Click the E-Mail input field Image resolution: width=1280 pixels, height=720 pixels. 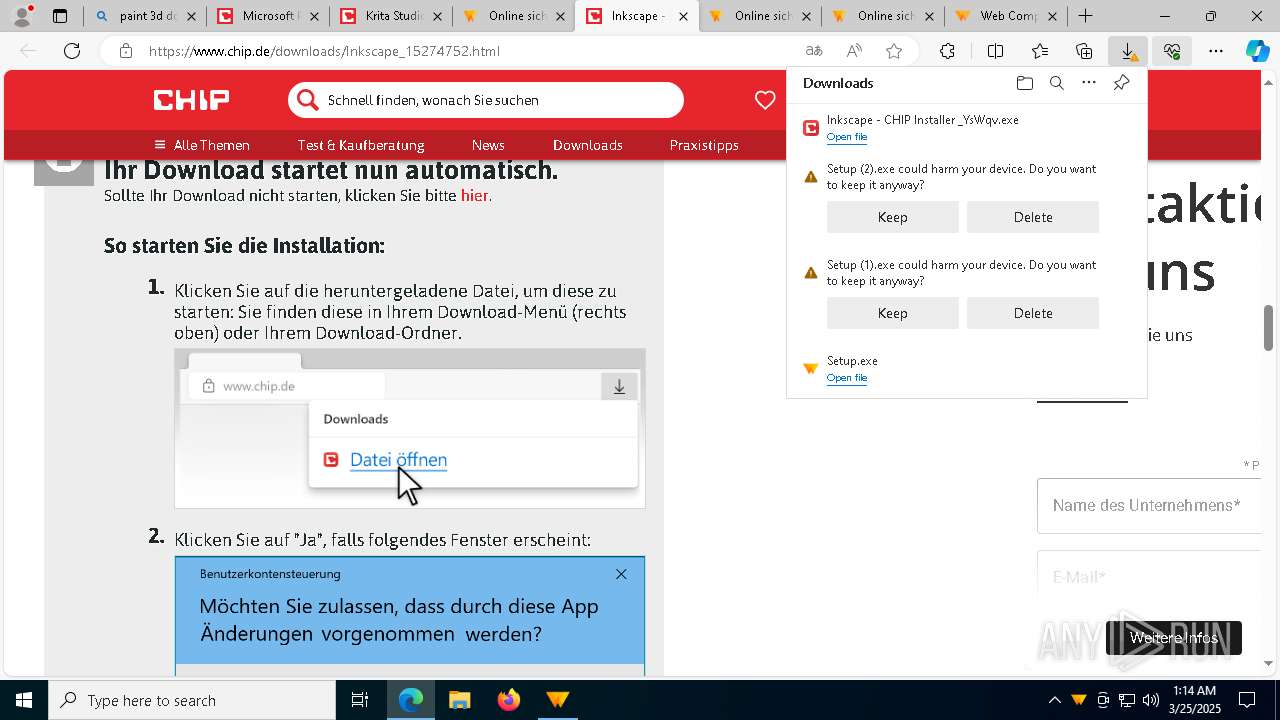(1149, 577)
